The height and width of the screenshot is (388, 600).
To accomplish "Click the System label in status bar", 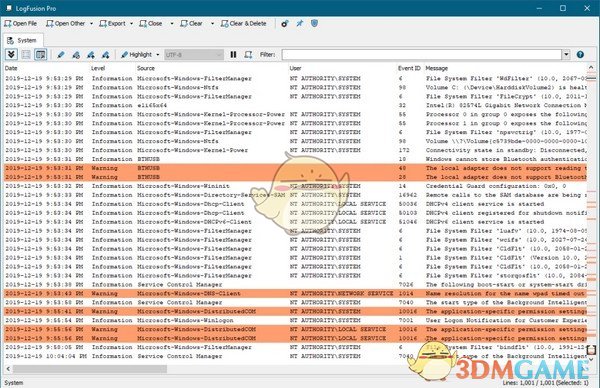I will coord(13,383).
